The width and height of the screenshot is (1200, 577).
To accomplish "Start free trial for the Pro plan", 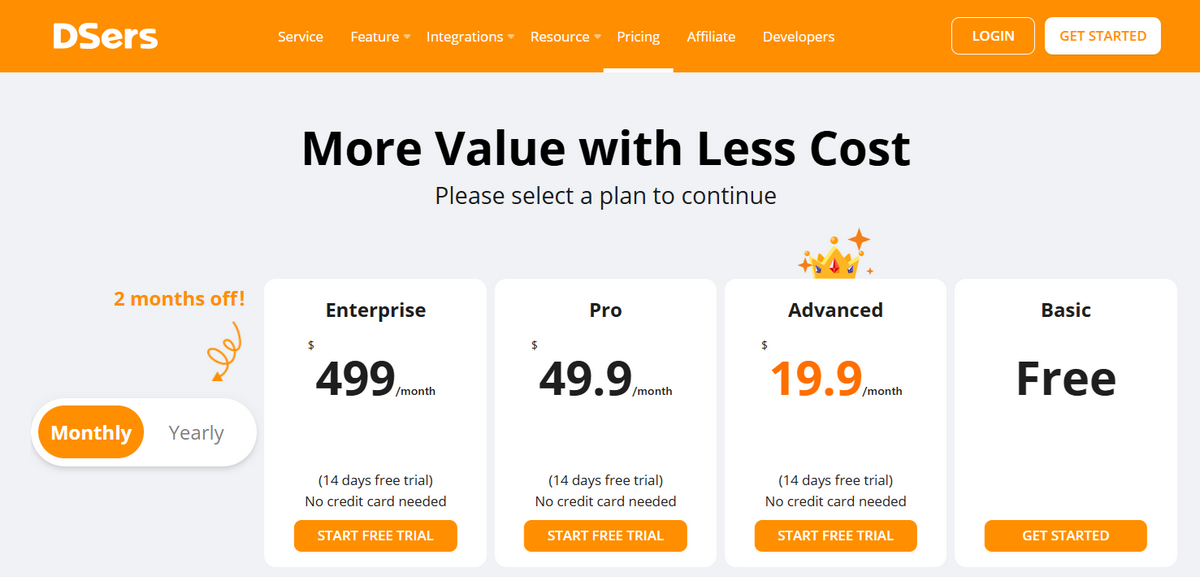I will [605, 535].
